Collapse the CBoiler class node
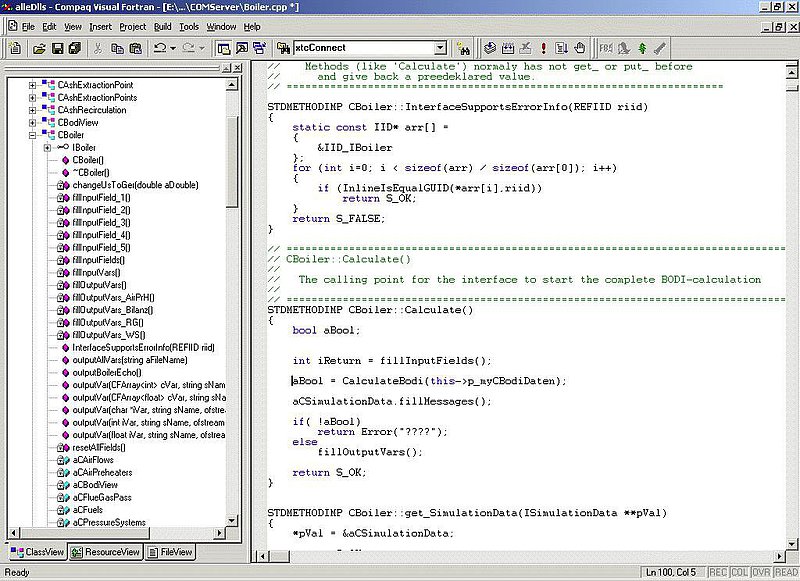 [33, 135]
